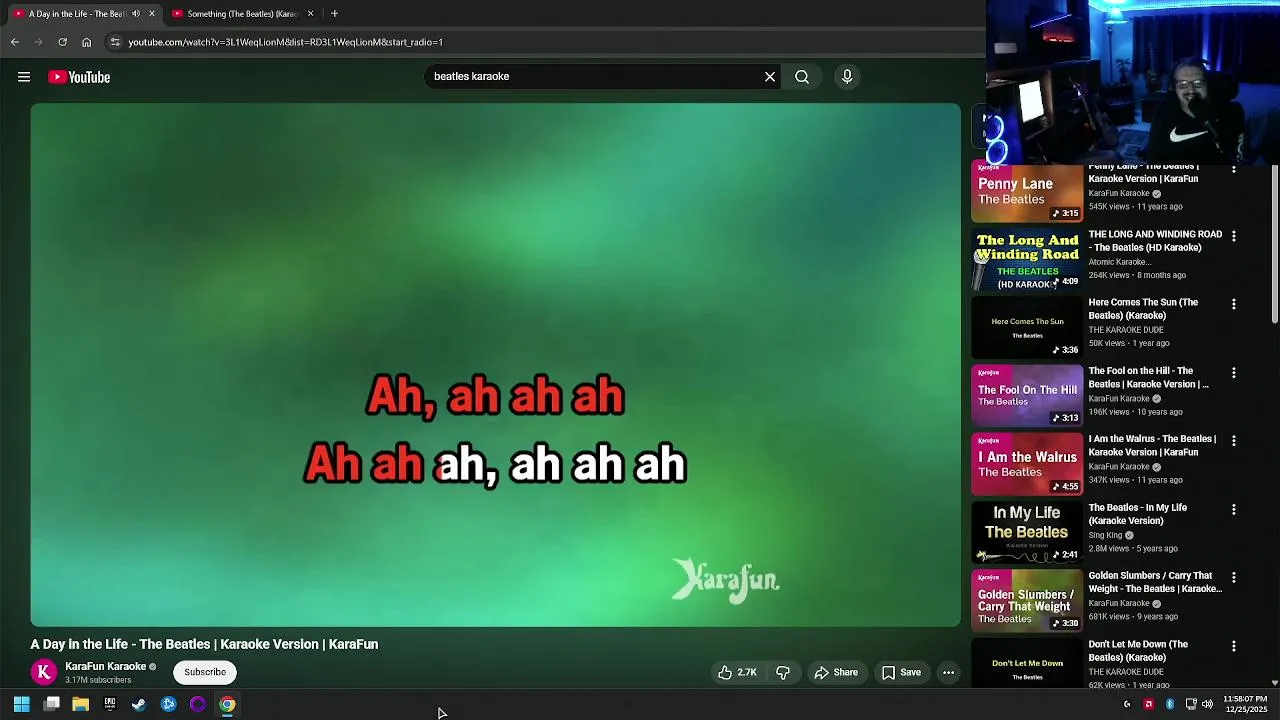Like the video (2.7K thumbs up)
This screenshot has width=1280, height=720.
(x=737, y=673)
